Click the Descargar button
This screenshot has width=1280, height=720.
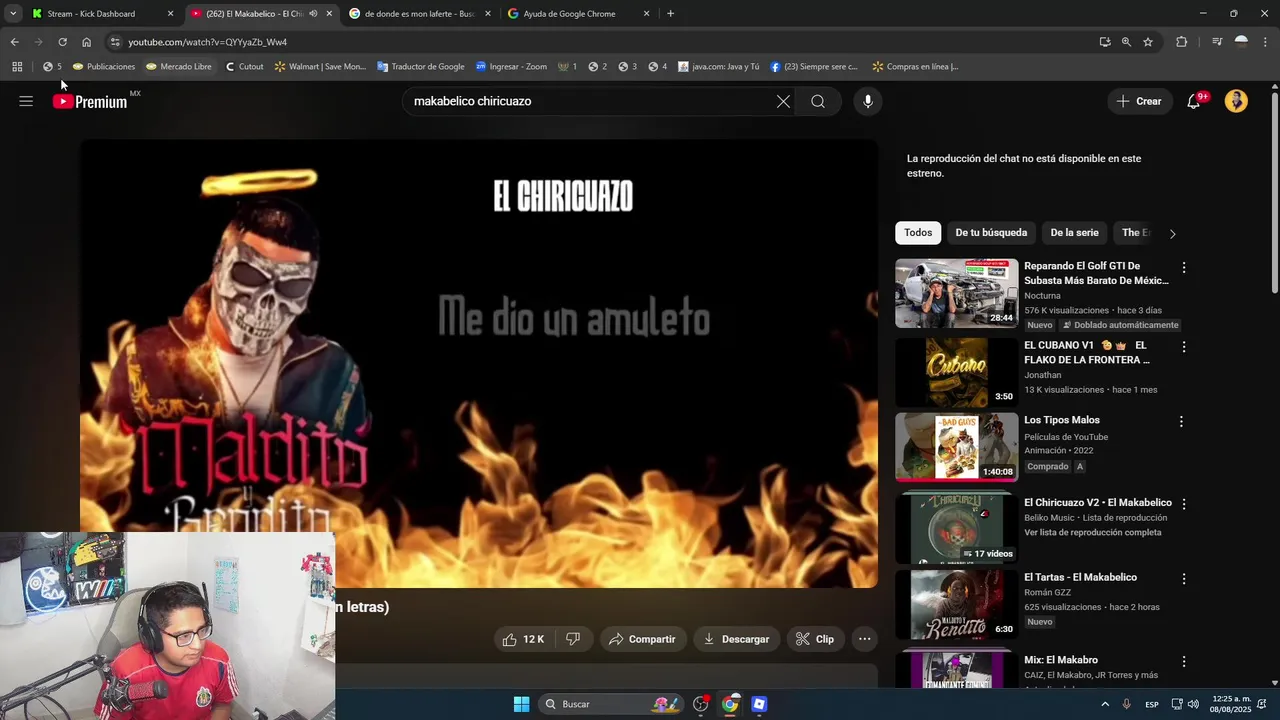coord(736,639)
